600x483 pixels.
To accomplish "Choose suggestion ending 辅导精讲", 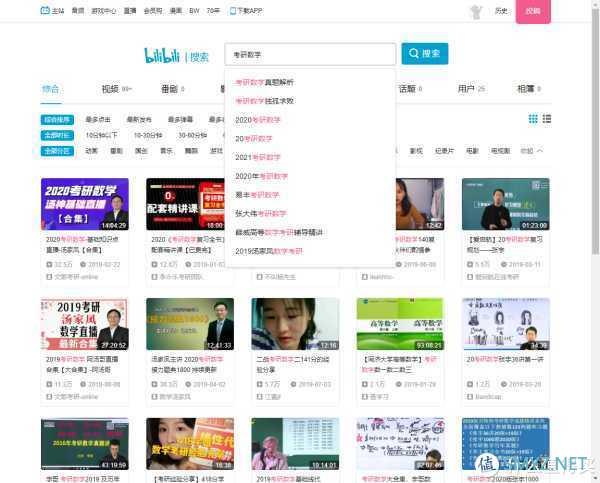I will pos(310,232).
